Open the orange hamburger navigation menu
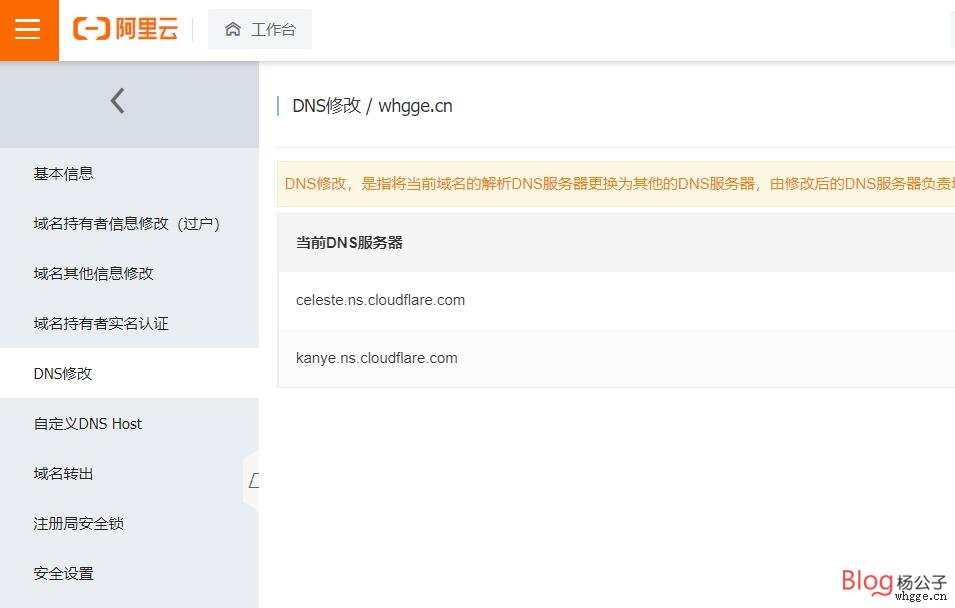Viewport: 955px width, 608px height. (28, 30)
